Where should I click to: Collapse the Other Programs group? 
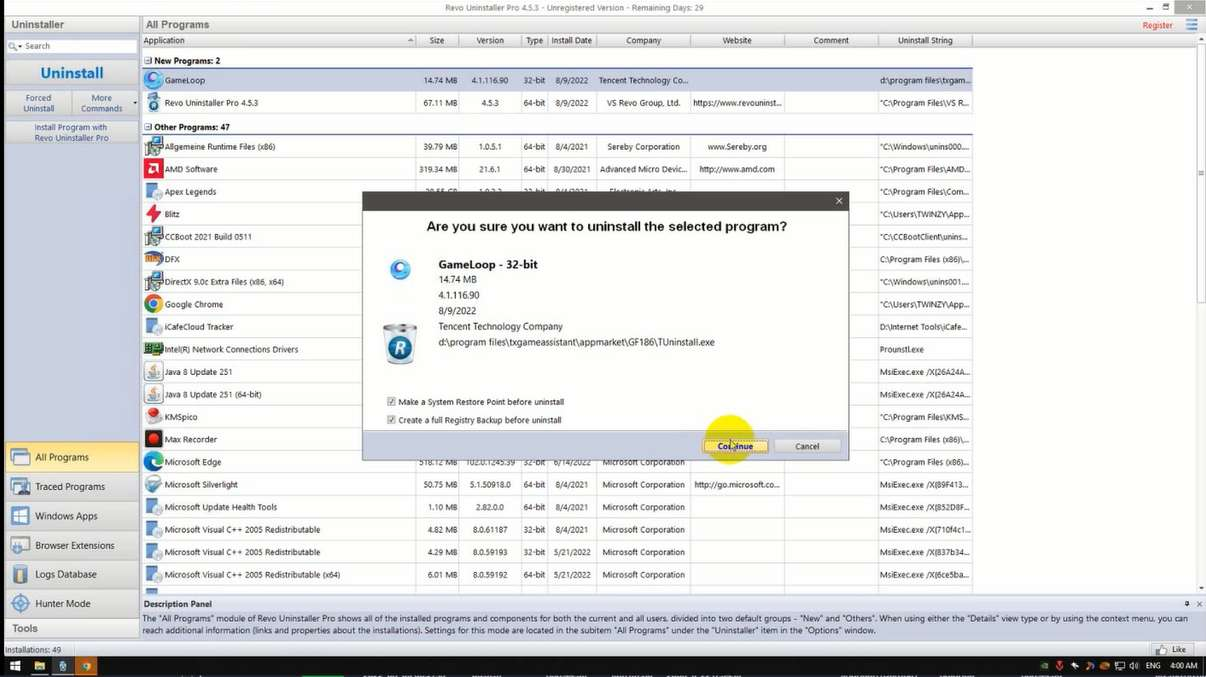[148, 127]
